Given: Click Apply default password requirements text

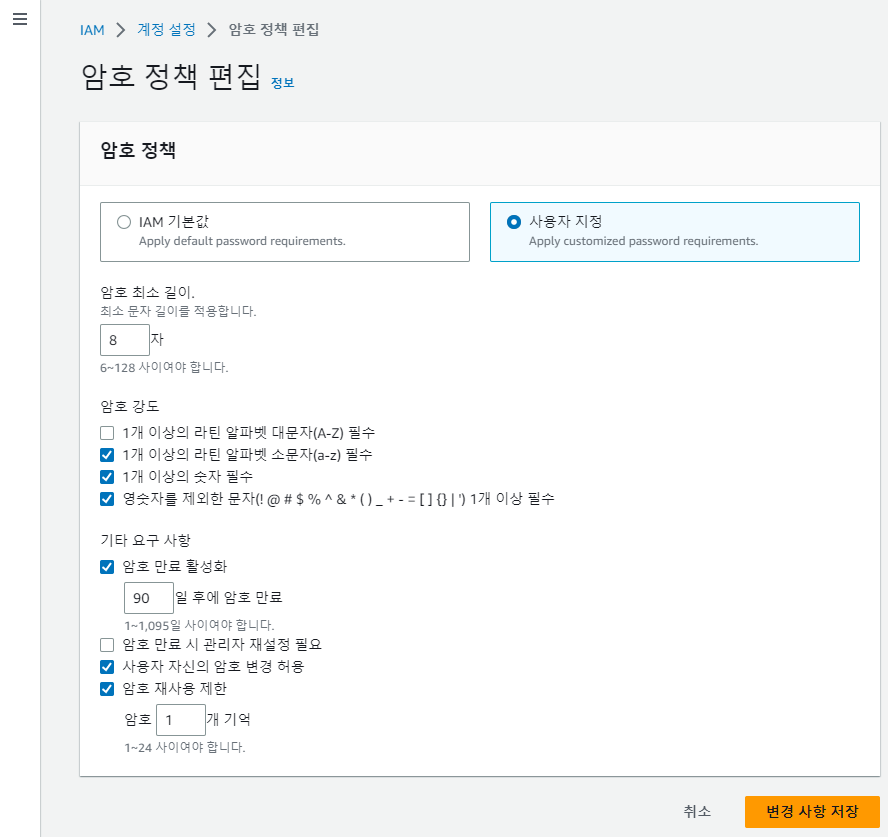Looking at the screenshot, I should [x=242, y=241].
